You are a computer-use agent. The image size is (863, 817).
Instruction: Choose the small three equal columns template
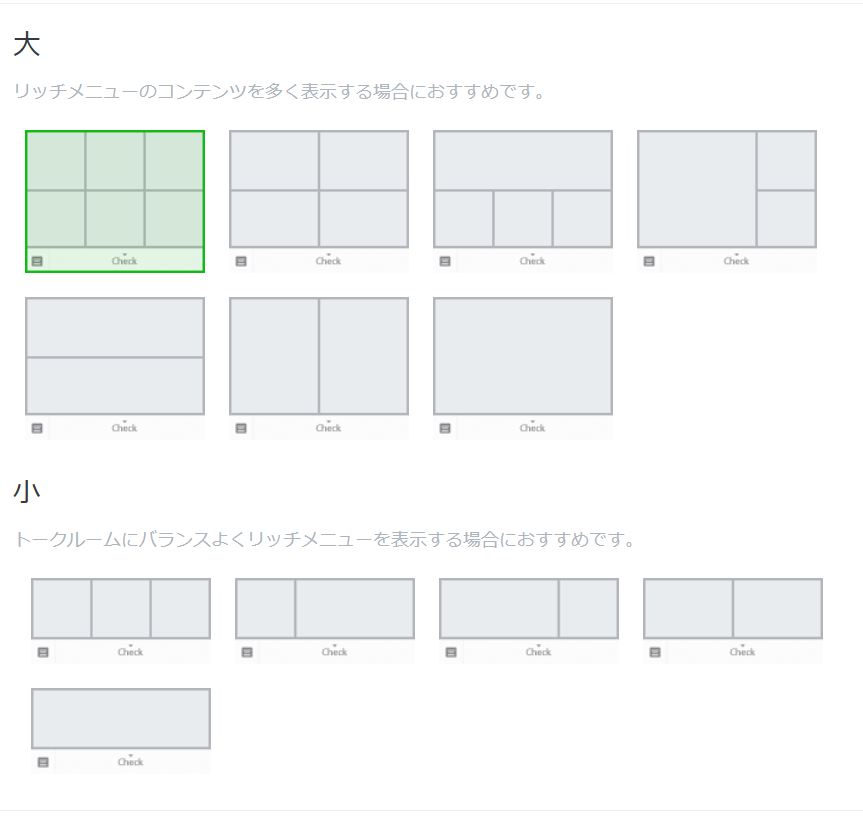pos(121,608)
